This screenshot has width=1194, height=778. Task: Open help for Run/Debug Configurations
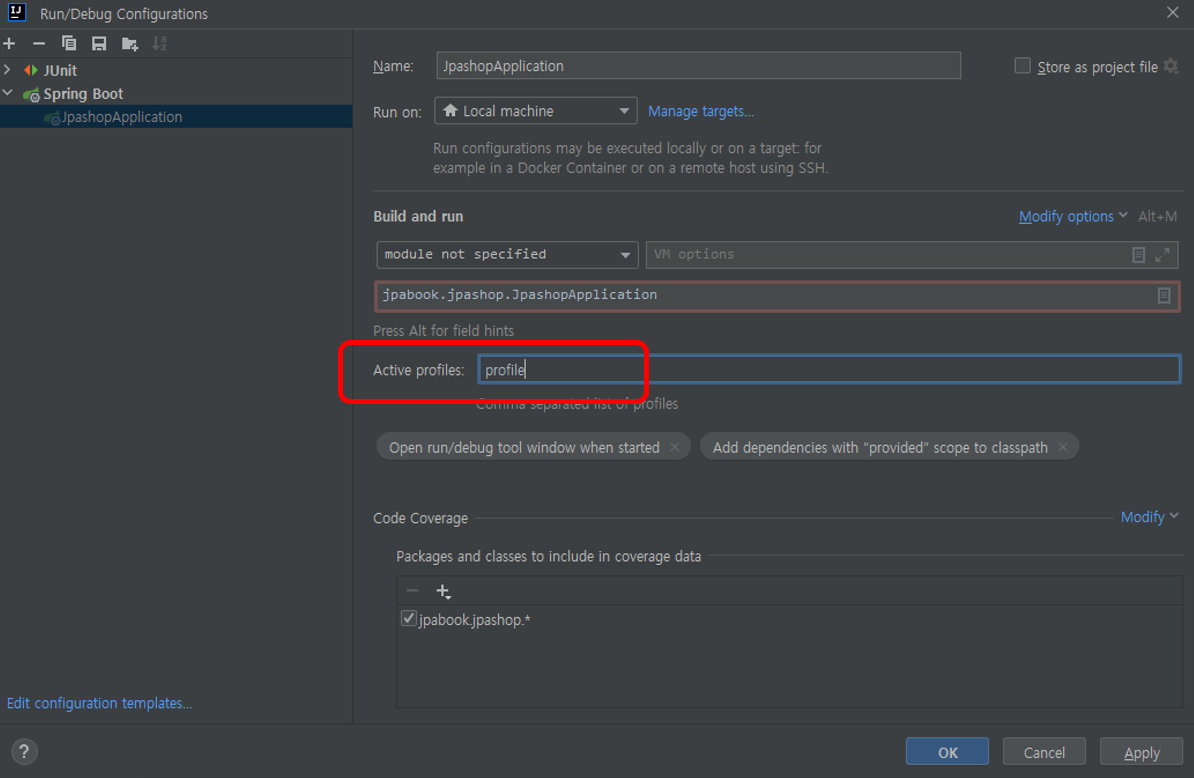(24, 751)
